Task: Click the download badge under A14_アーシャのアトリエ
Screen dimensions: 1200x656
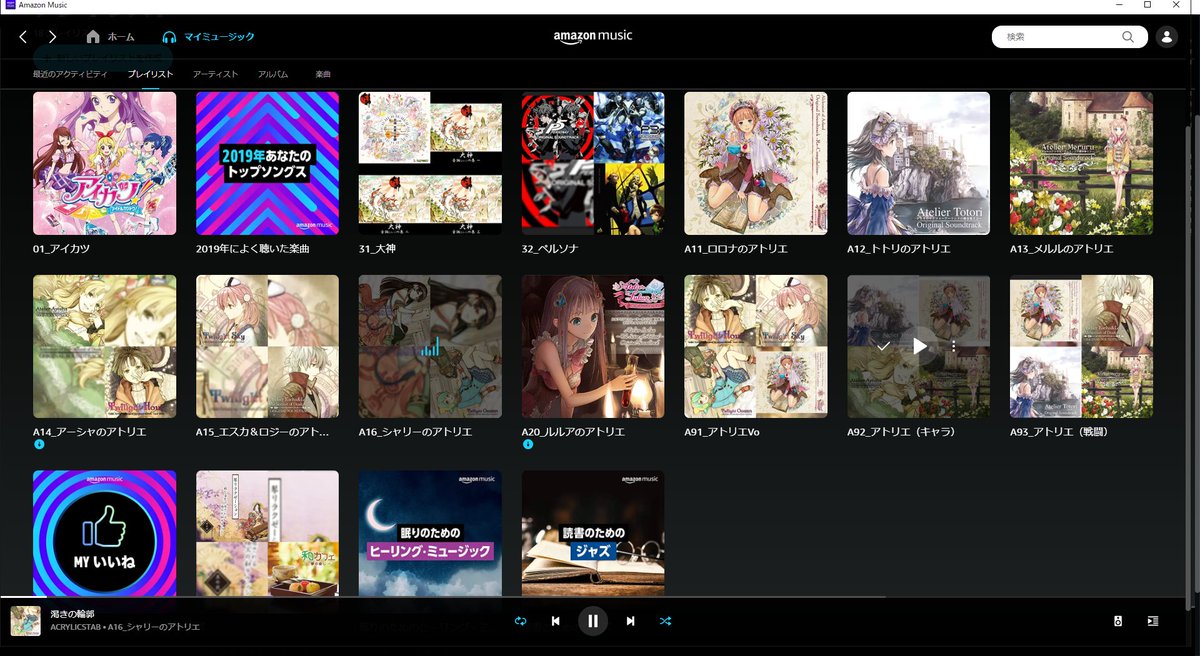Action: [x=38, y=445]
